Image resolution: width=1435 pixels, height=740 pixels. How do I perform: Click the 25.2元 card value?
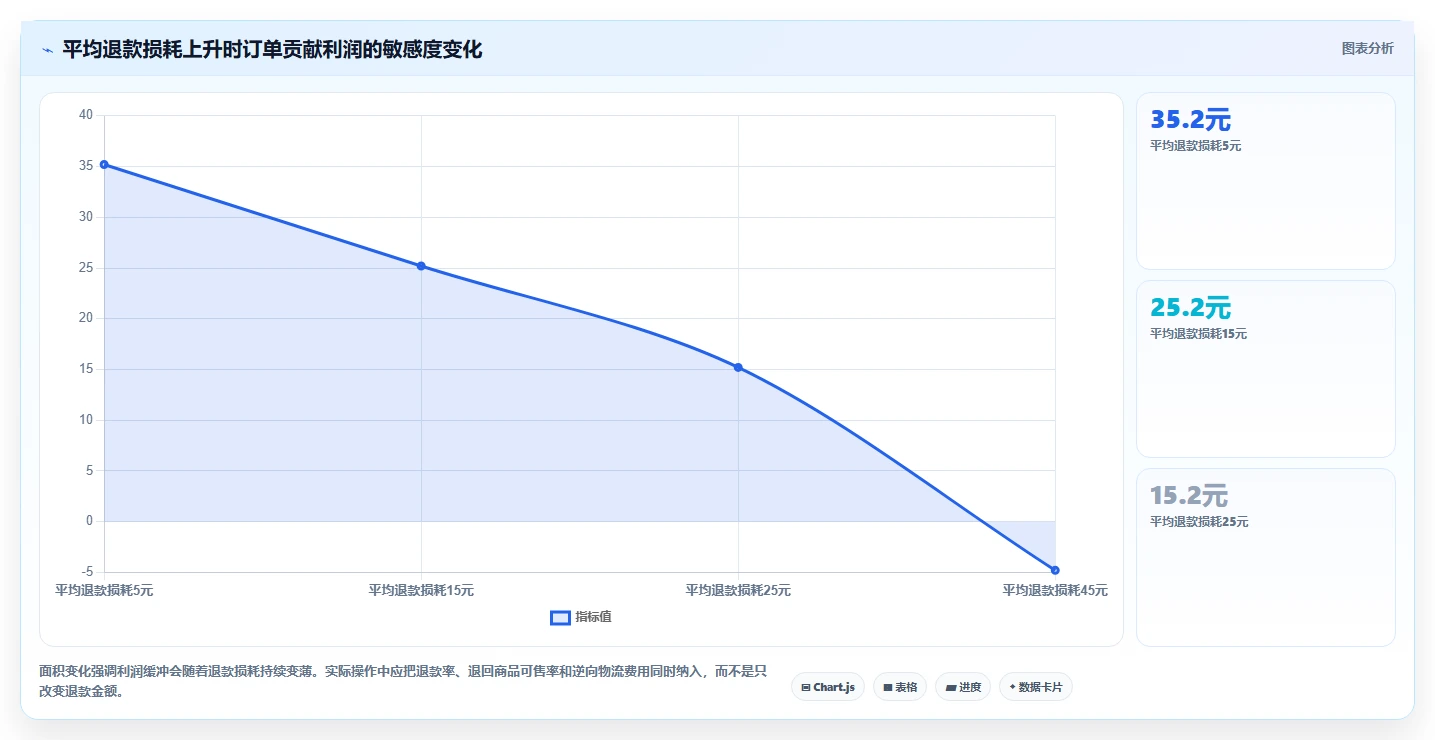tap(1190, 308)
